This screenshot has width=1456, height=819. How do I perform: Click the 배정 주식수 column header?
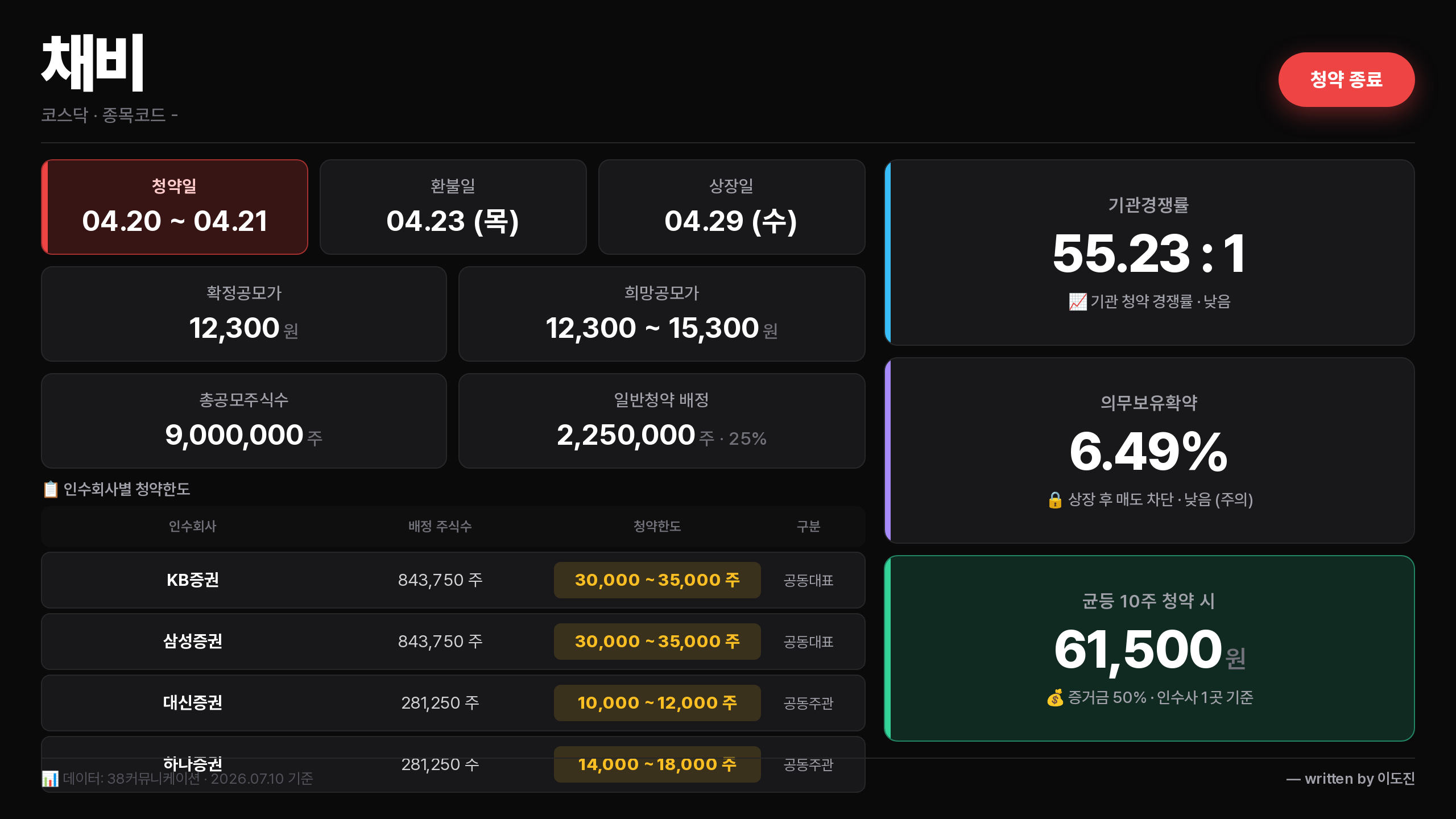click(440, 527)
